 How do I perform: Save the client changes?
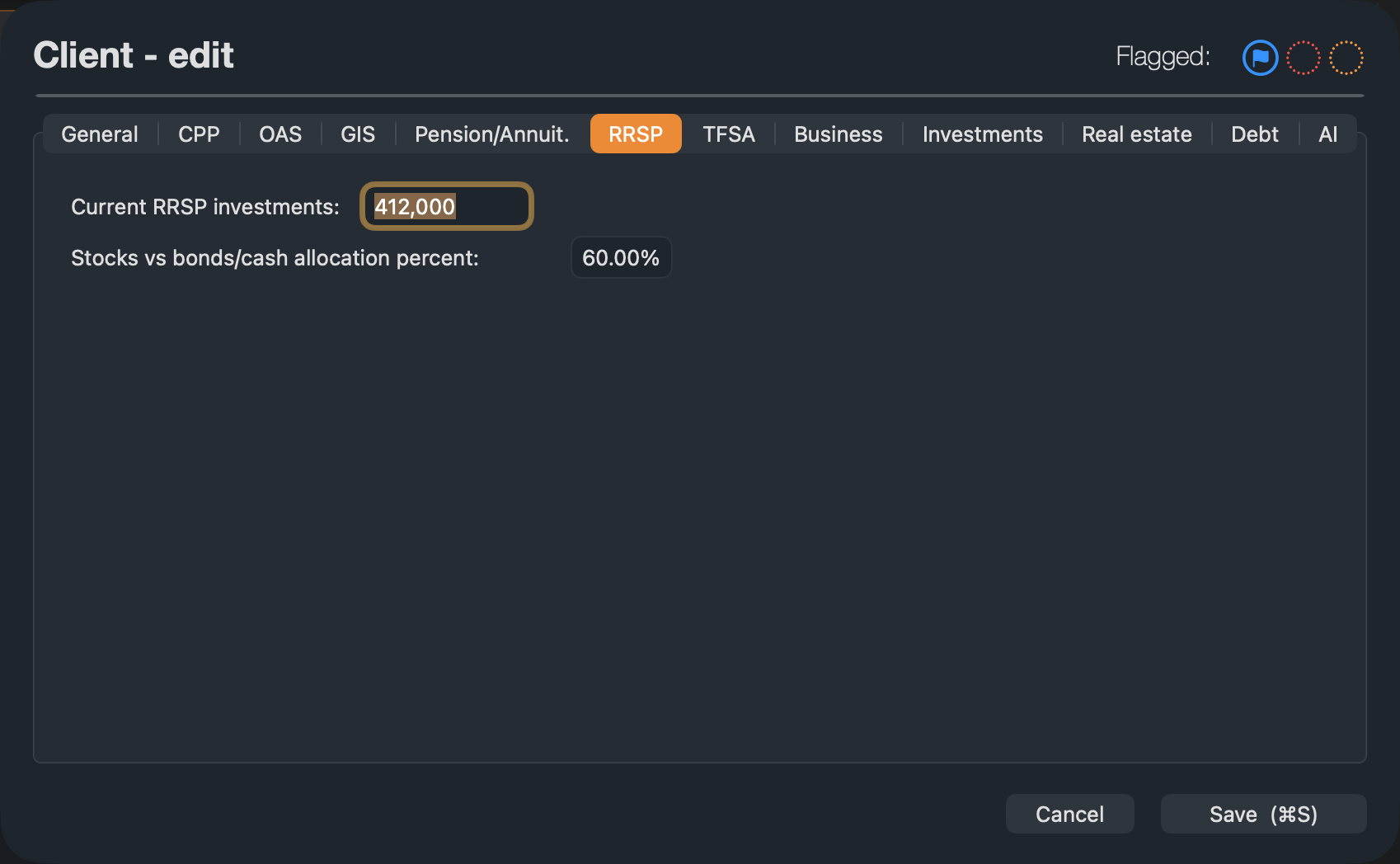(x=1263, y=814)
